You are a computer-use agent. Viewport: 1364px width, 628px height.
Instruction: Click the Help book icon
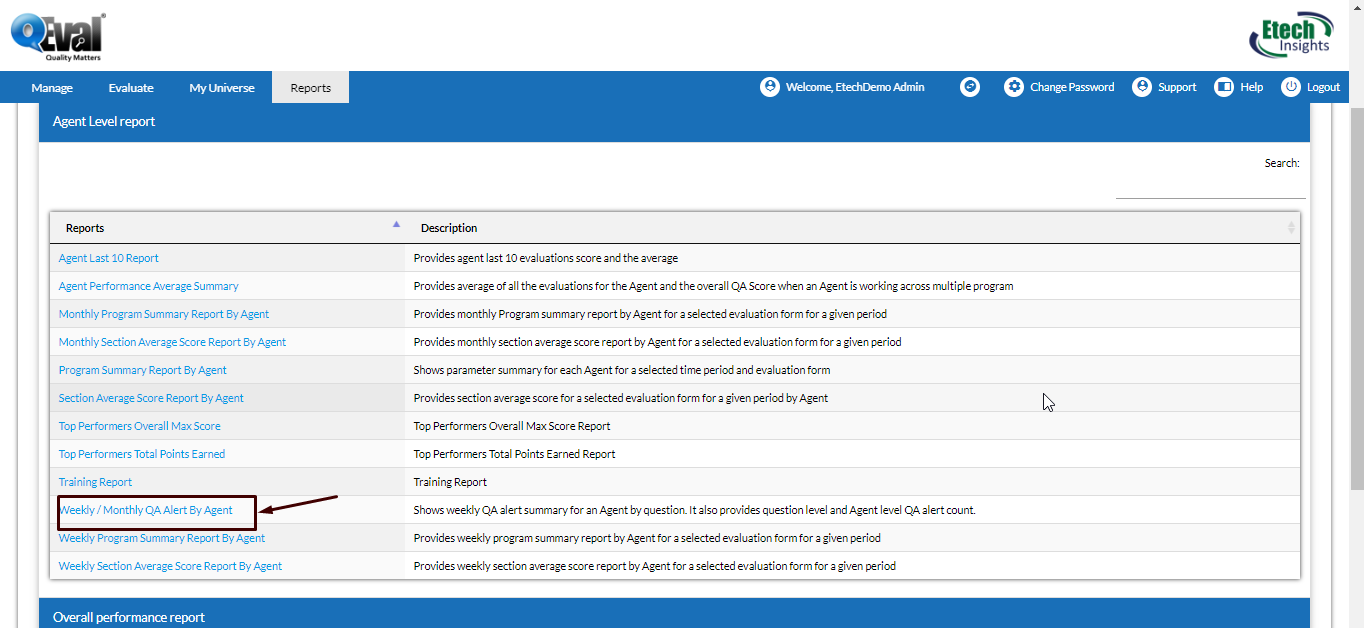(1224, 87)
